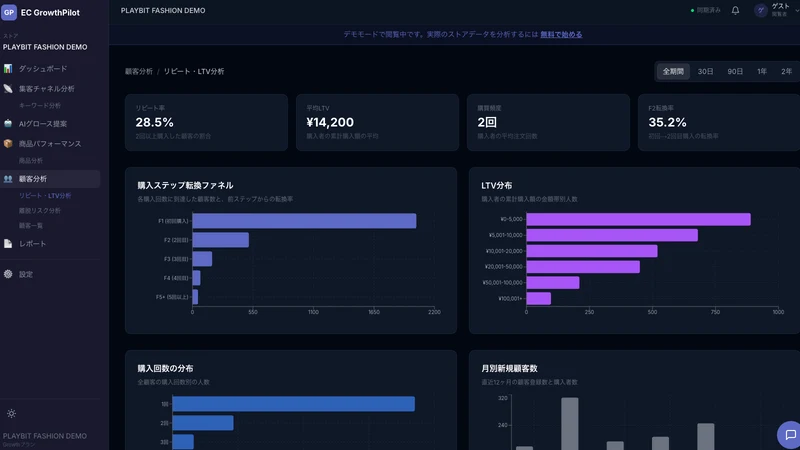800x450 pixels.
Task: Switch the period to 30日
Action: pos(706,71)
